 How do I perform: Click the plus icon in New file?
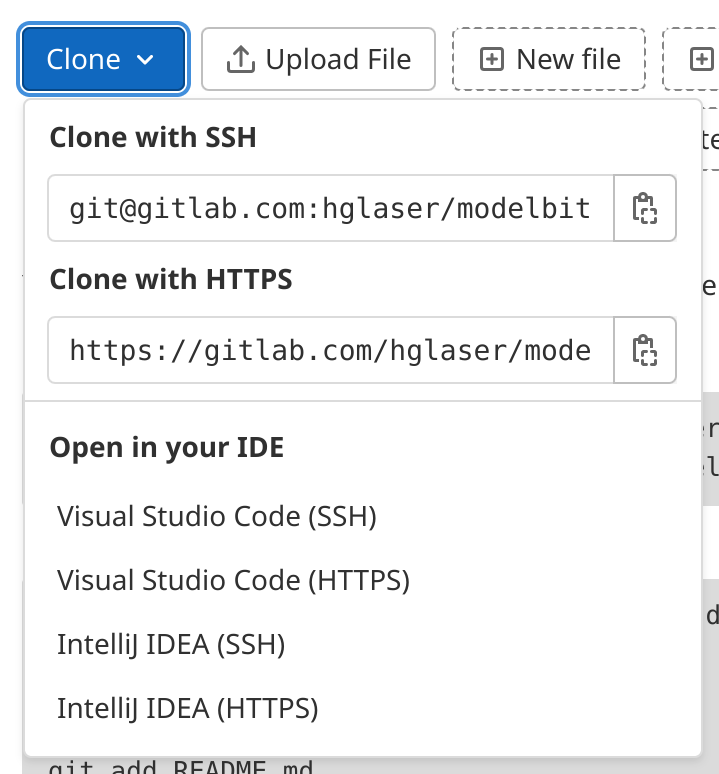492,59
